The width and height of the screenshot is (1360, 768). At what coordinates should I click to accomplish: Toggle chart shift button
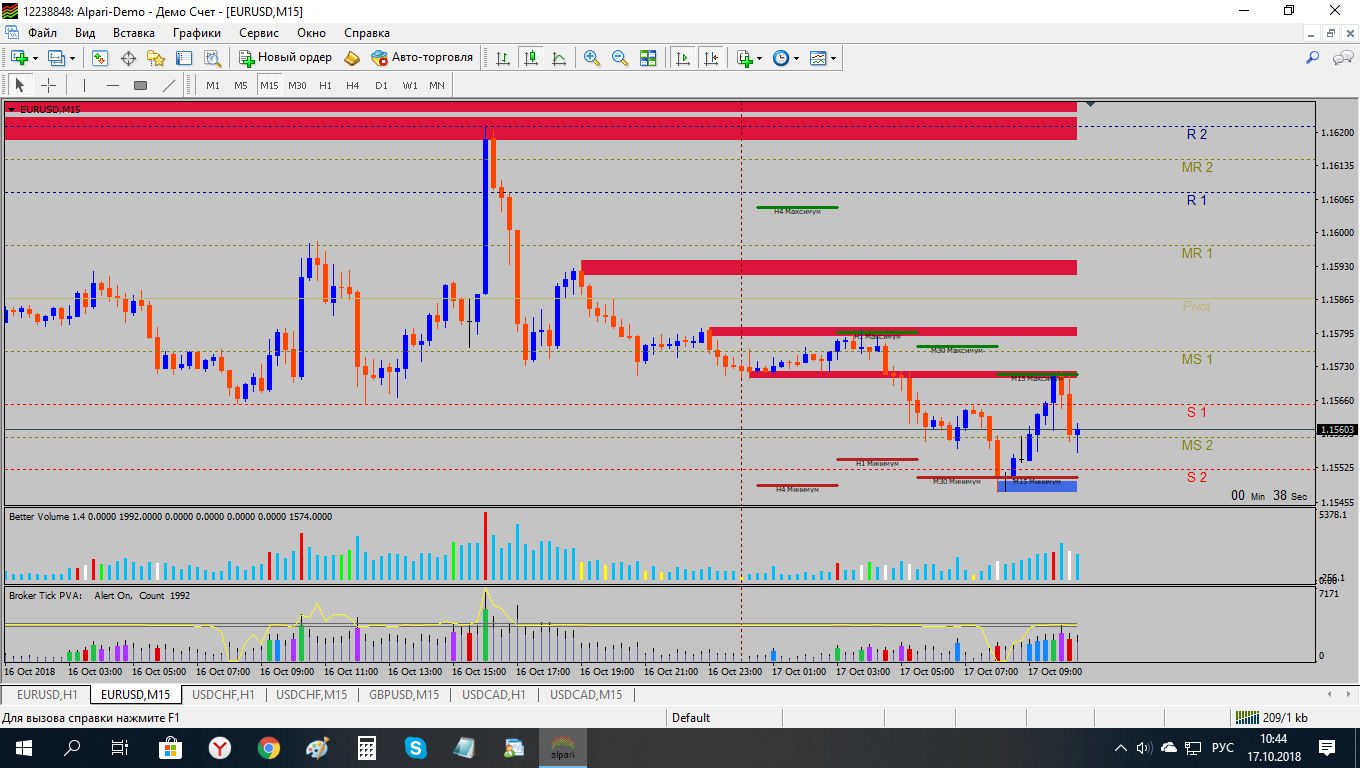(x=711, y=58)
